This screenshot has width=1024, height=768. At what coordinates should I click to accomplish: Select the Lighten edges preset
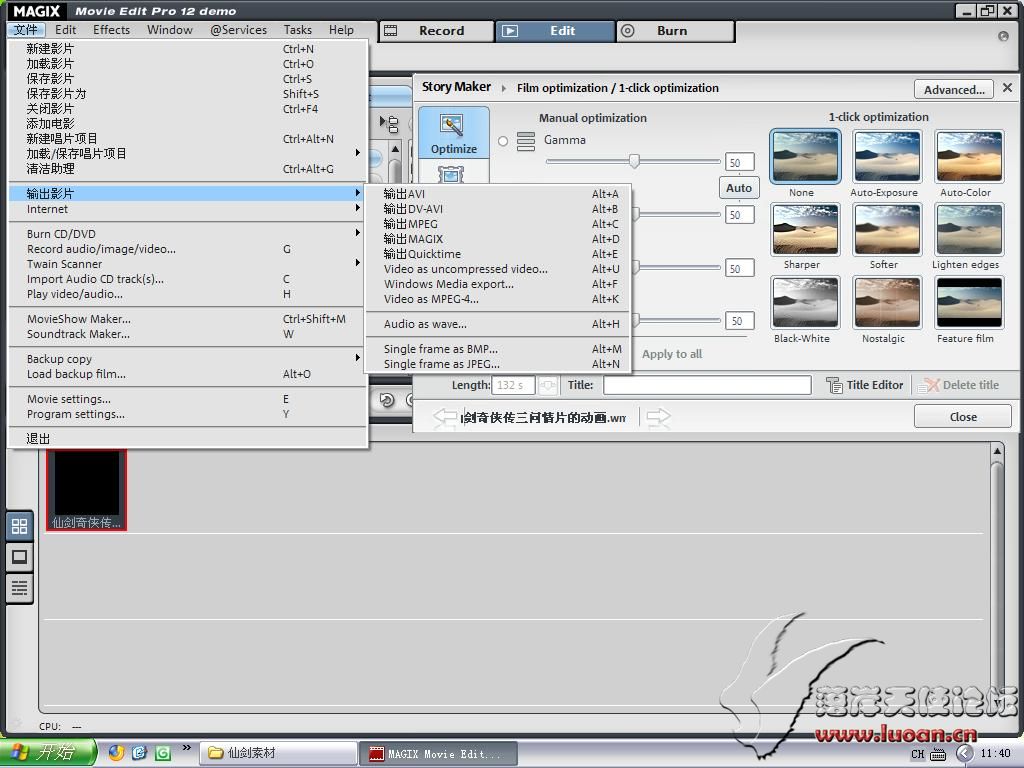[969, 229]
